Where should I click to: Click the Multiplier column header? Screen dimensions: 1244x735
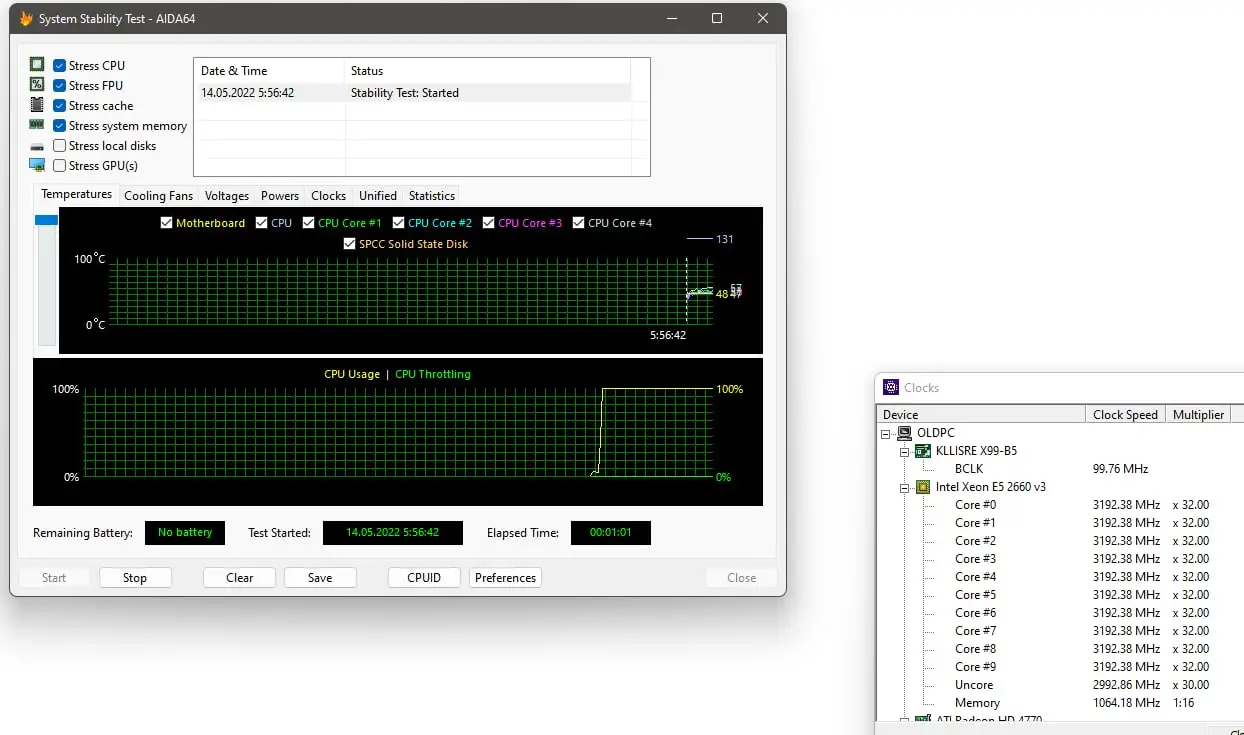(x=1198, y=414)
